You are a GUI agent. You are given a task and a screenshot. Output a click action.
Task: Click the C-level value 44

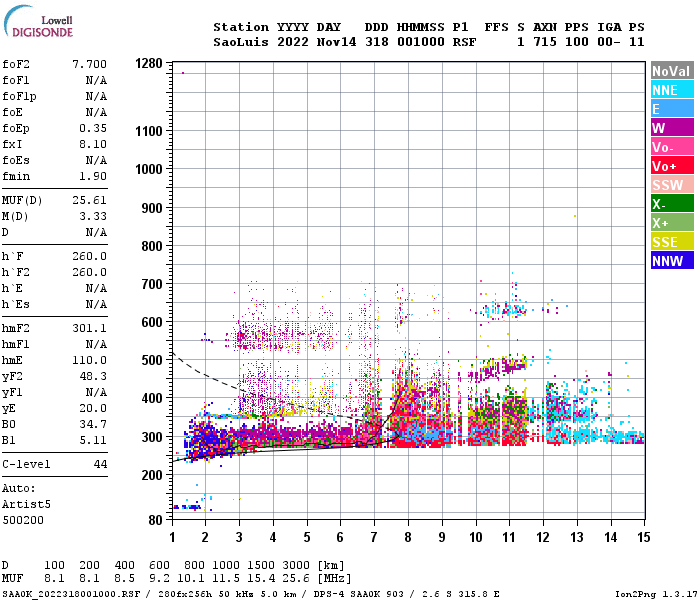tap(100, 464)
